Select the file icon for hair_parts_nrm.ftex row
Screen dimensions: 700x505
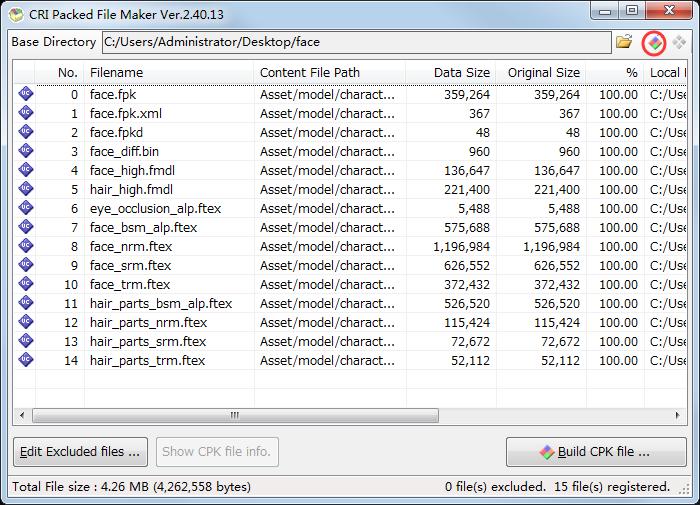coord(26,321)
